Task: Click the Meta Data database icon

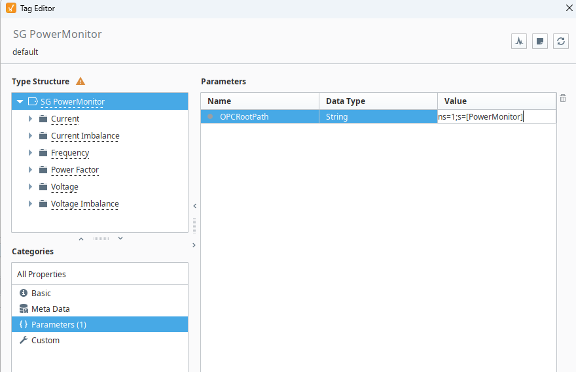Action: pos(24,308)
